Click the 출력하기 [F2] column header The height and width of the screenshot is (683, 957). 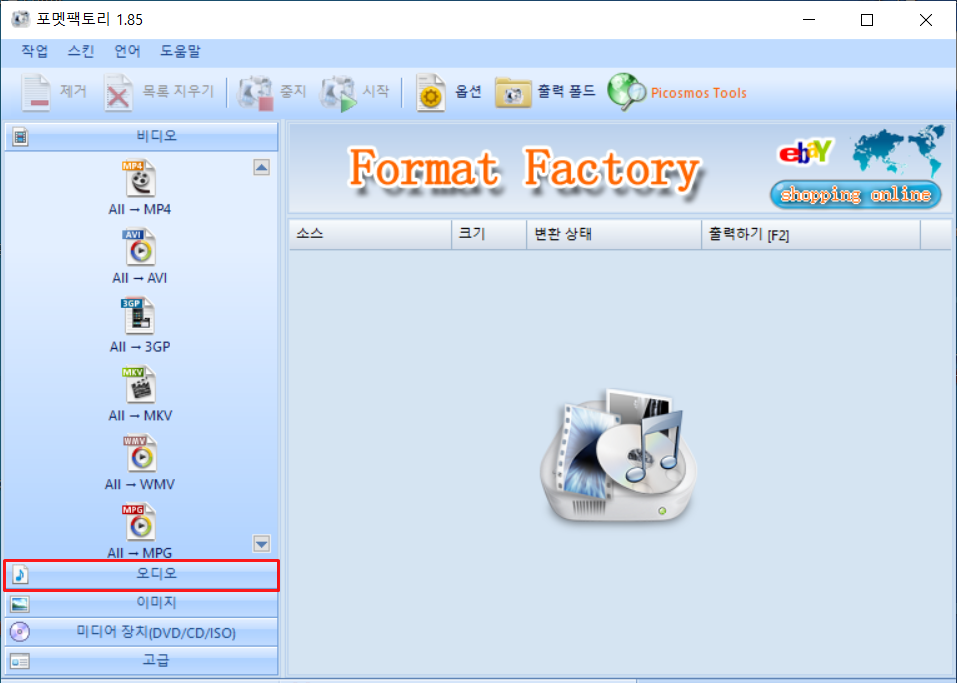pyautogui.click(x=811, y=234)
